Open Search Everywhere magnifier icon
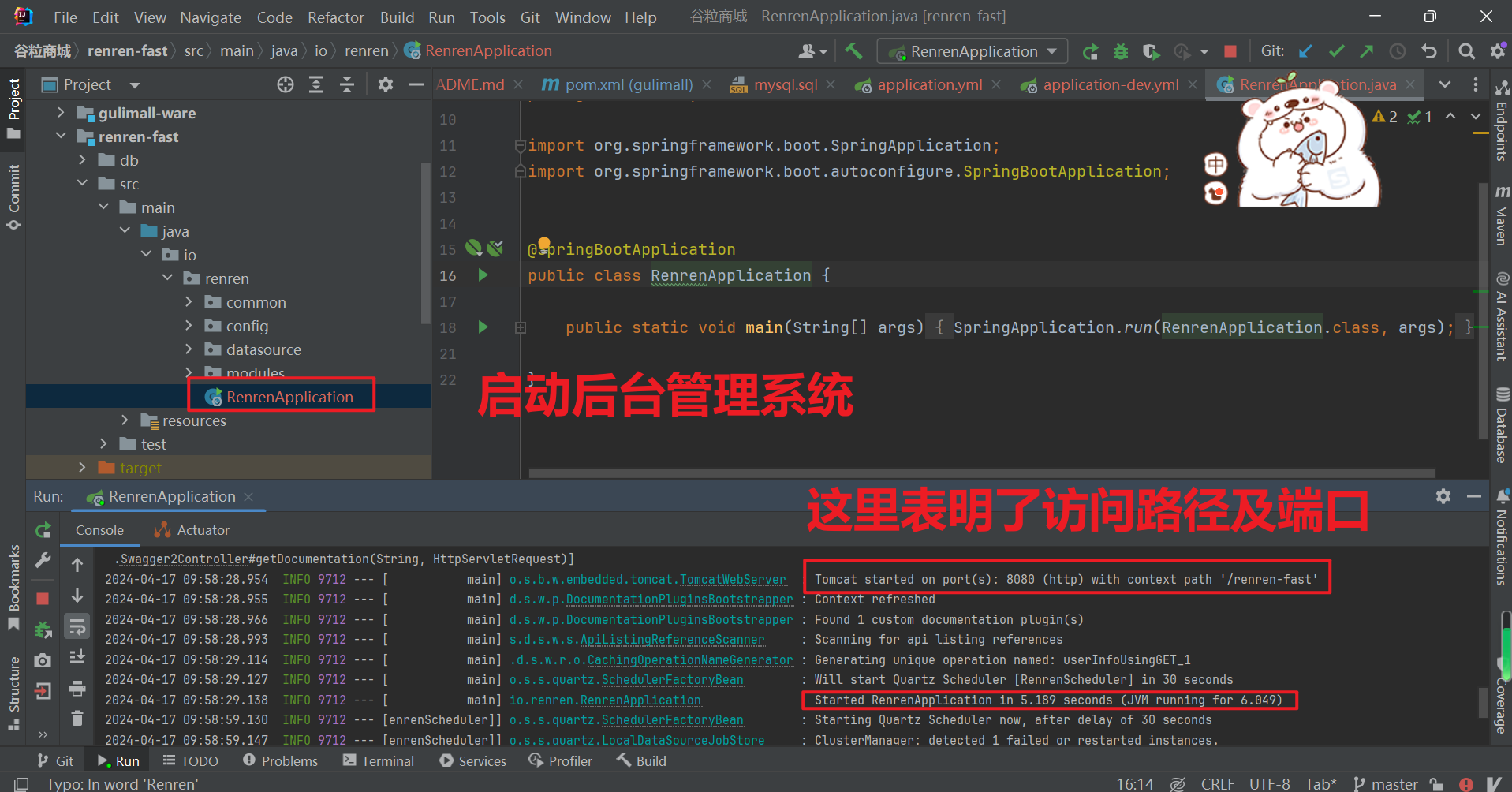 [x=1466, y=51]
